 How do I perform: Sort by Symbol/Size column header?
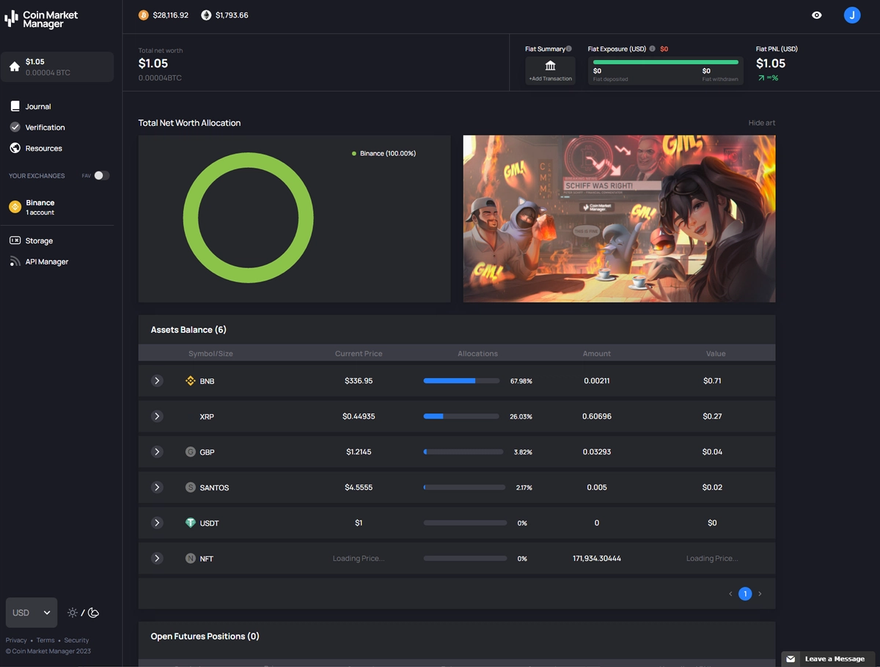click(x=210, y=354)
